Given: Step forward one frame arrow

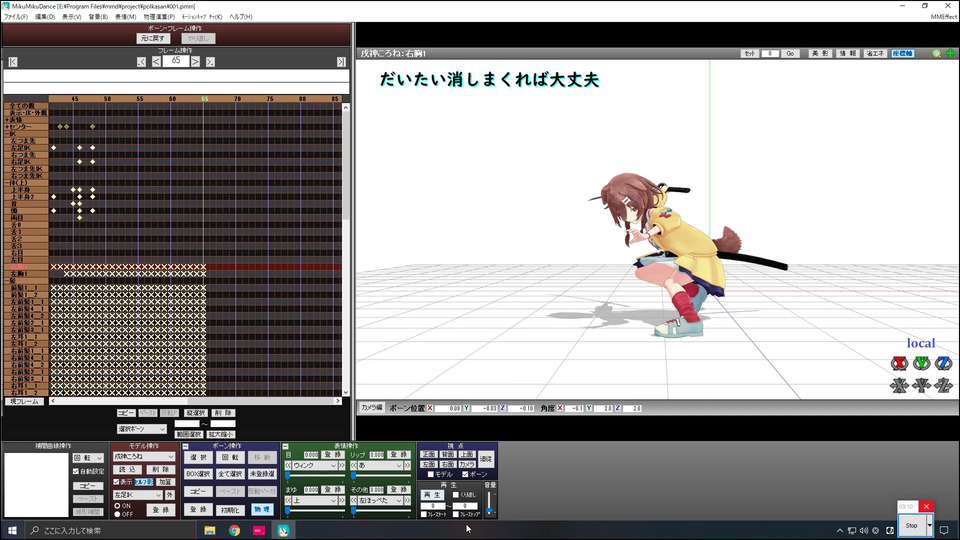Looking at the screenshot, I should point(195,62).
